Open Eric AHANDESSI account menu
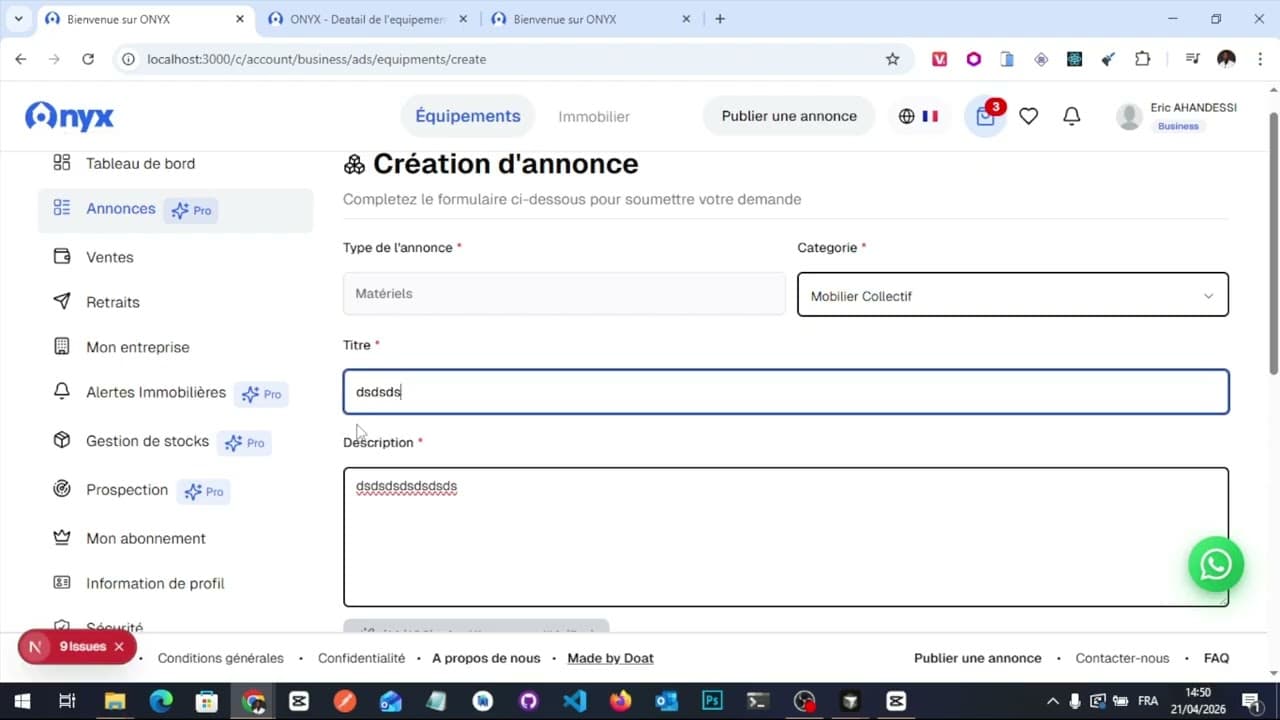The height and width of the screenshot is (720, 1280). (x=1177, y=116)
